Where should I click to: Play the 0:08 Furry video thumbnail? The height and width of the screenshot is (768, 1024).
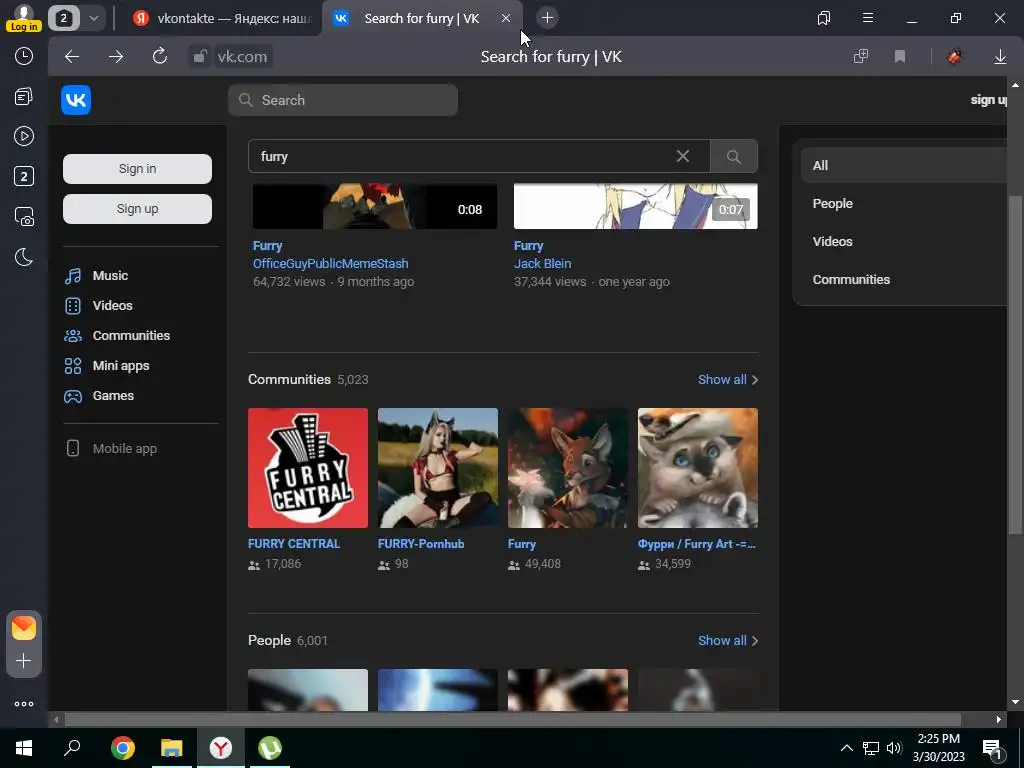pos(375,206)
